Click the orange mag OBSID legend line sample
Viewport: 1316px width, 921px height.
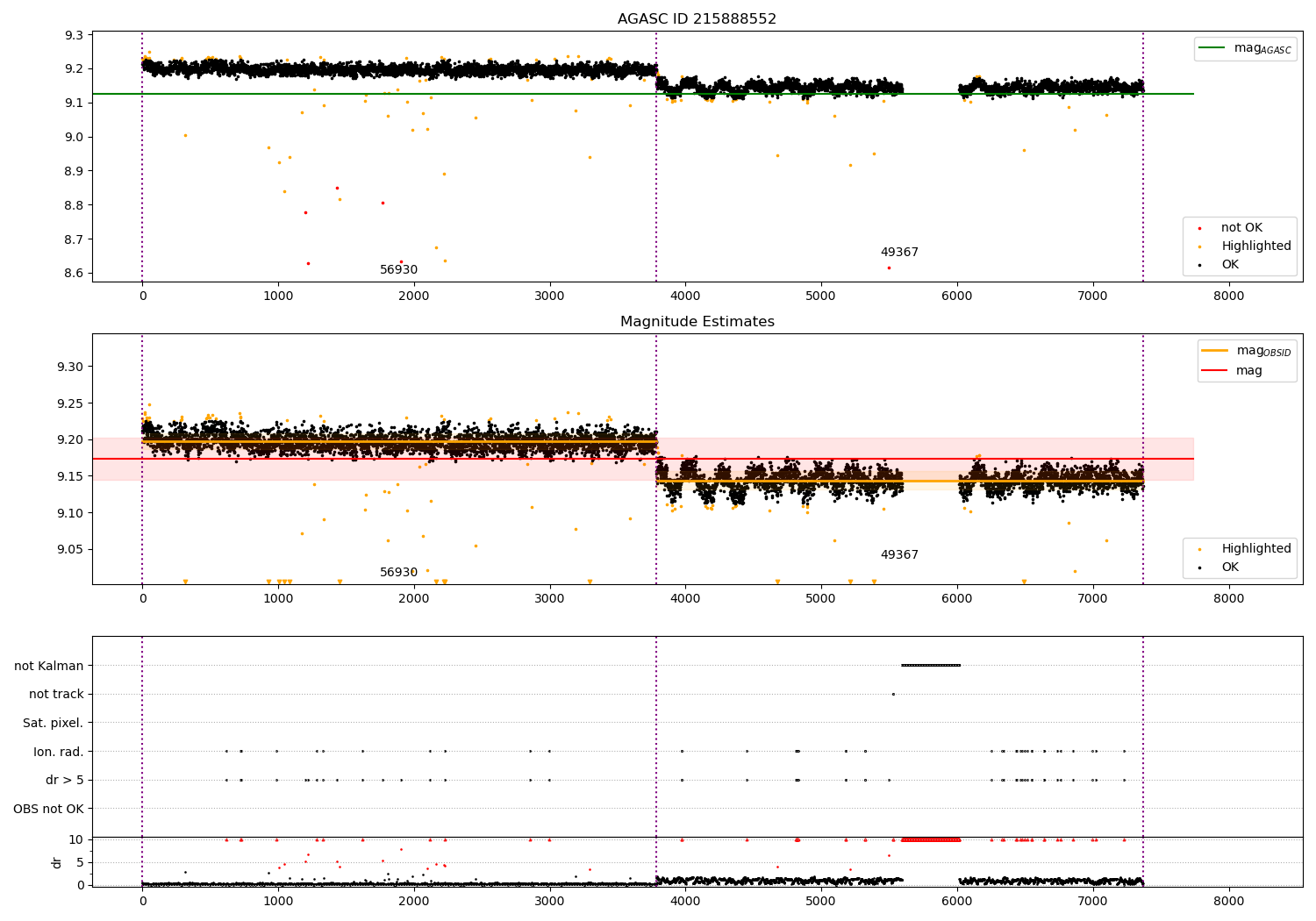click(1215, 351)
